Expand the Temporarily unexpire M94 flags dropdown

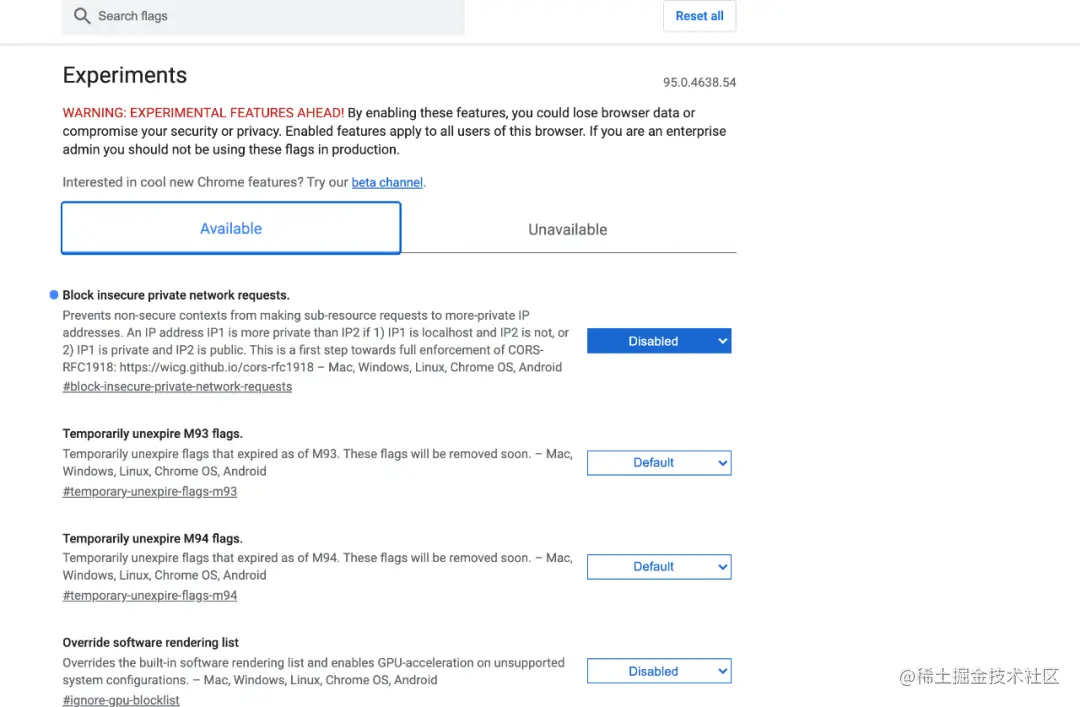coord(658,567)
